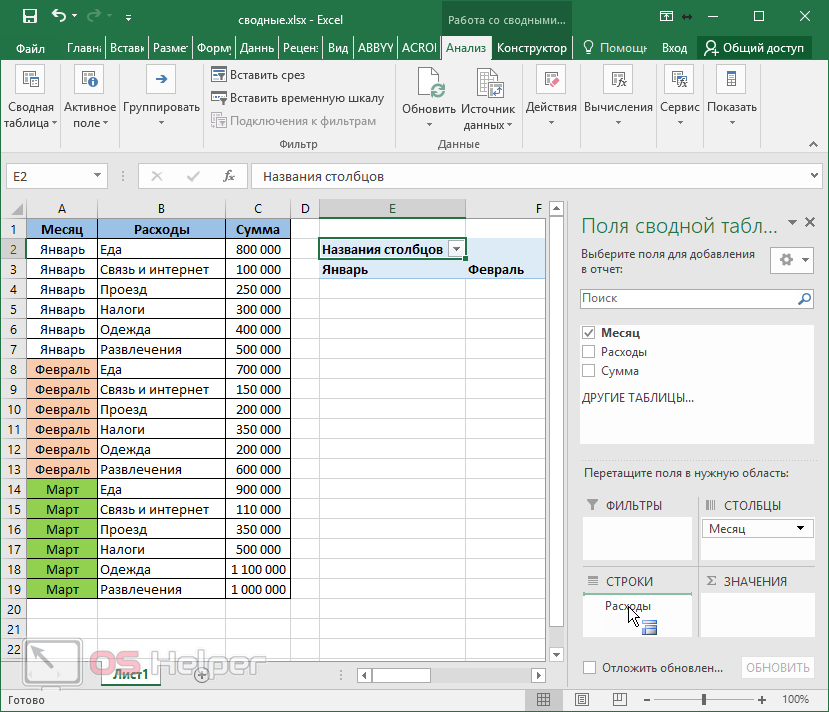Click the add new sheet plus icon

tap(201, 675)
